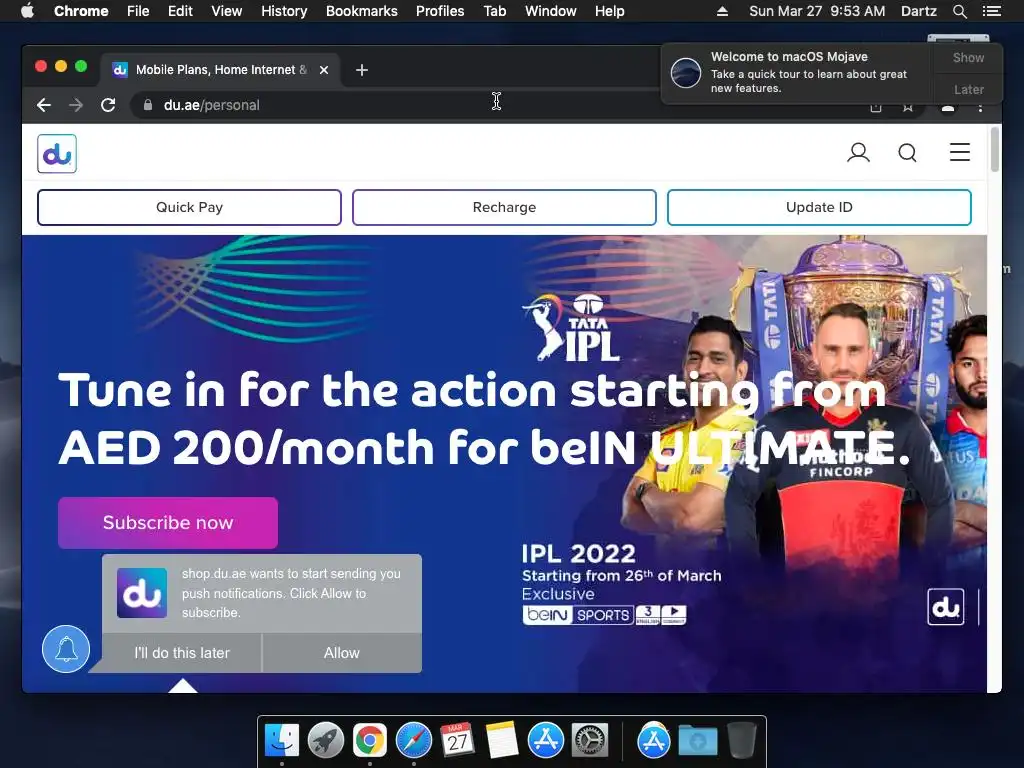Allow push notifications from shop.du.ae
This screenshot has width=1024, height=768.
(342, 652)
